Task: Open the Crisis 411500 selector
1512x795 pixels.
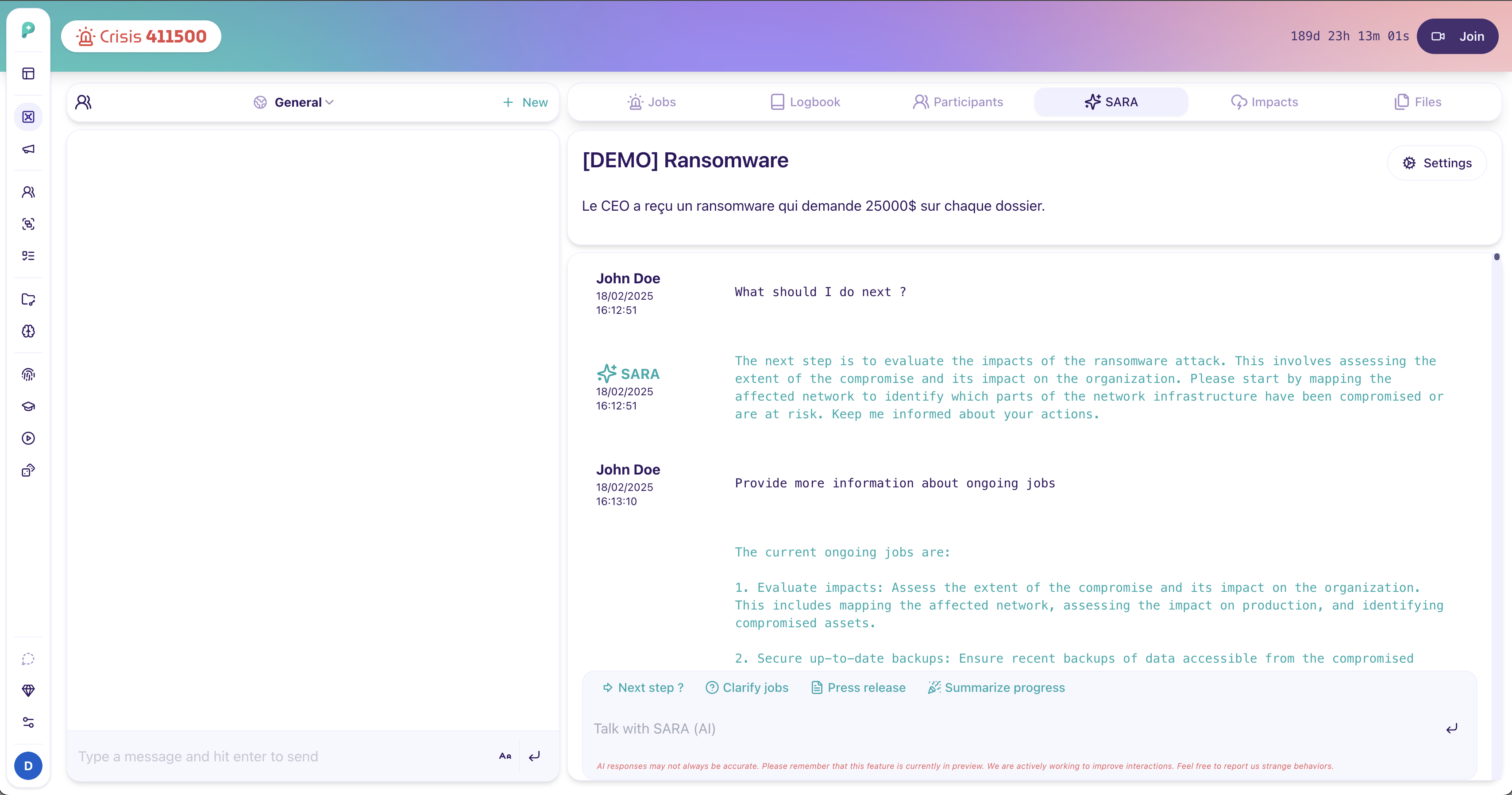Action: (x=141, y=36)
